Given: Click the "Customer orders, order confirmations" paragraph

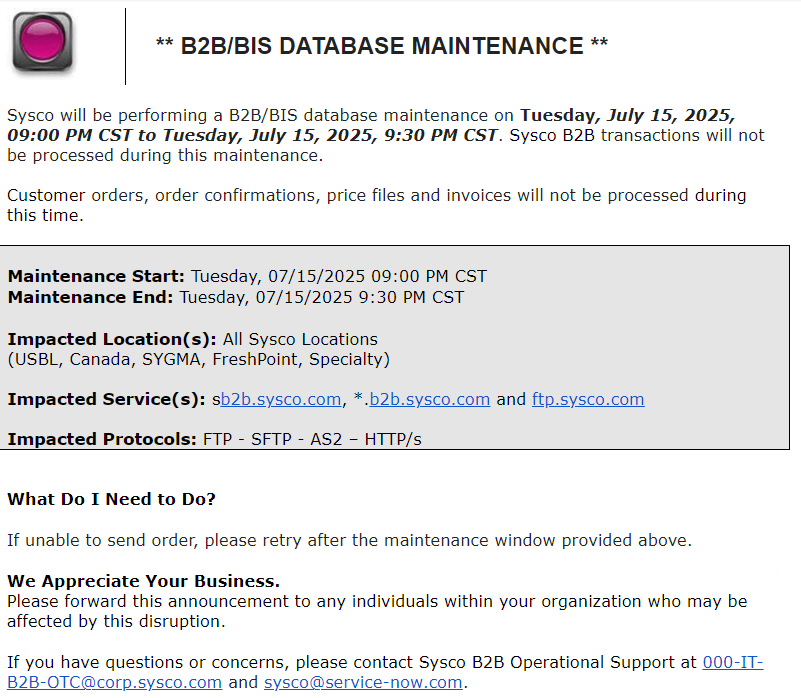Looking at the screenshot, I should click(x=376, y=195).
